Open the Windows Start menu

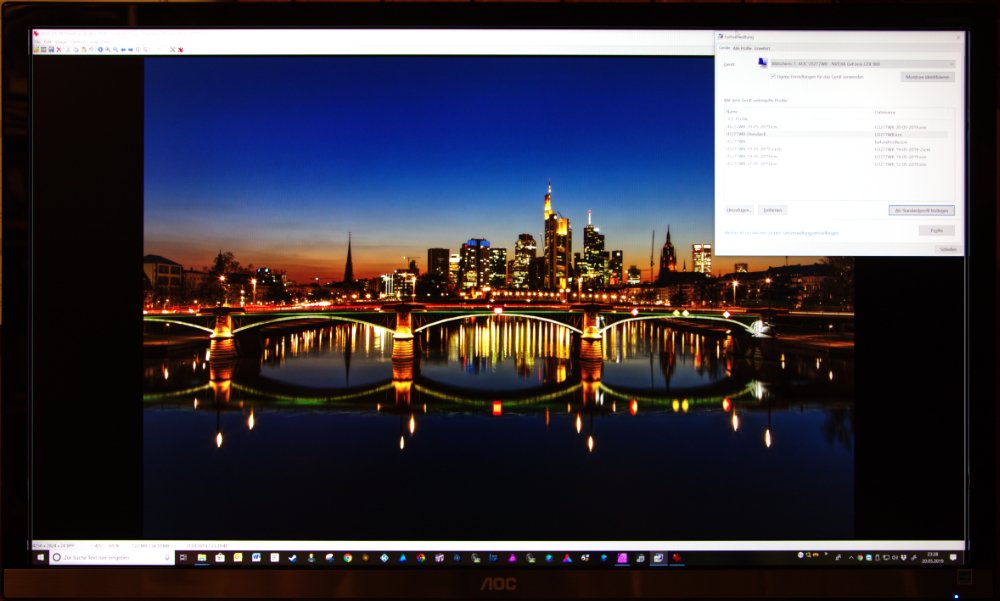click(40, 557)
